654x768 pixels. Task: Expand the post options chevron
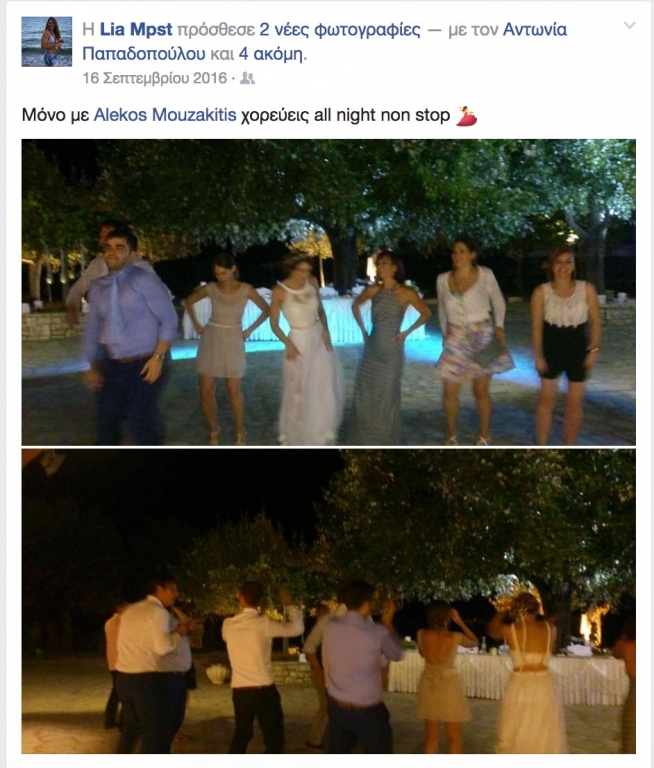pyautogui.click(x=630, y=25)
